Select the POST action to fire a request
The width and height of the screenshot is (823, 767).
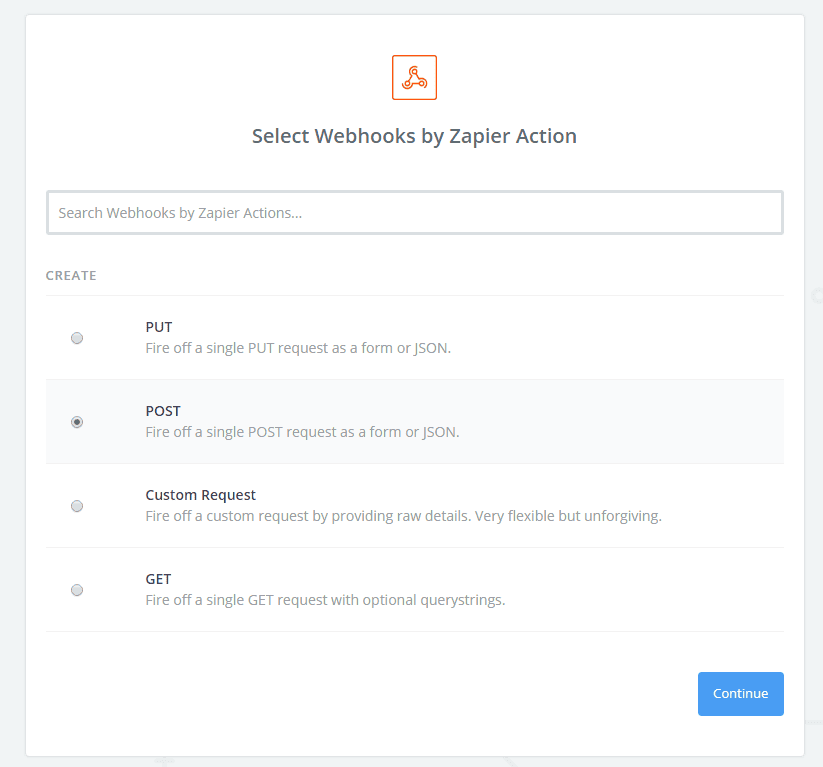tap(400, 421)
